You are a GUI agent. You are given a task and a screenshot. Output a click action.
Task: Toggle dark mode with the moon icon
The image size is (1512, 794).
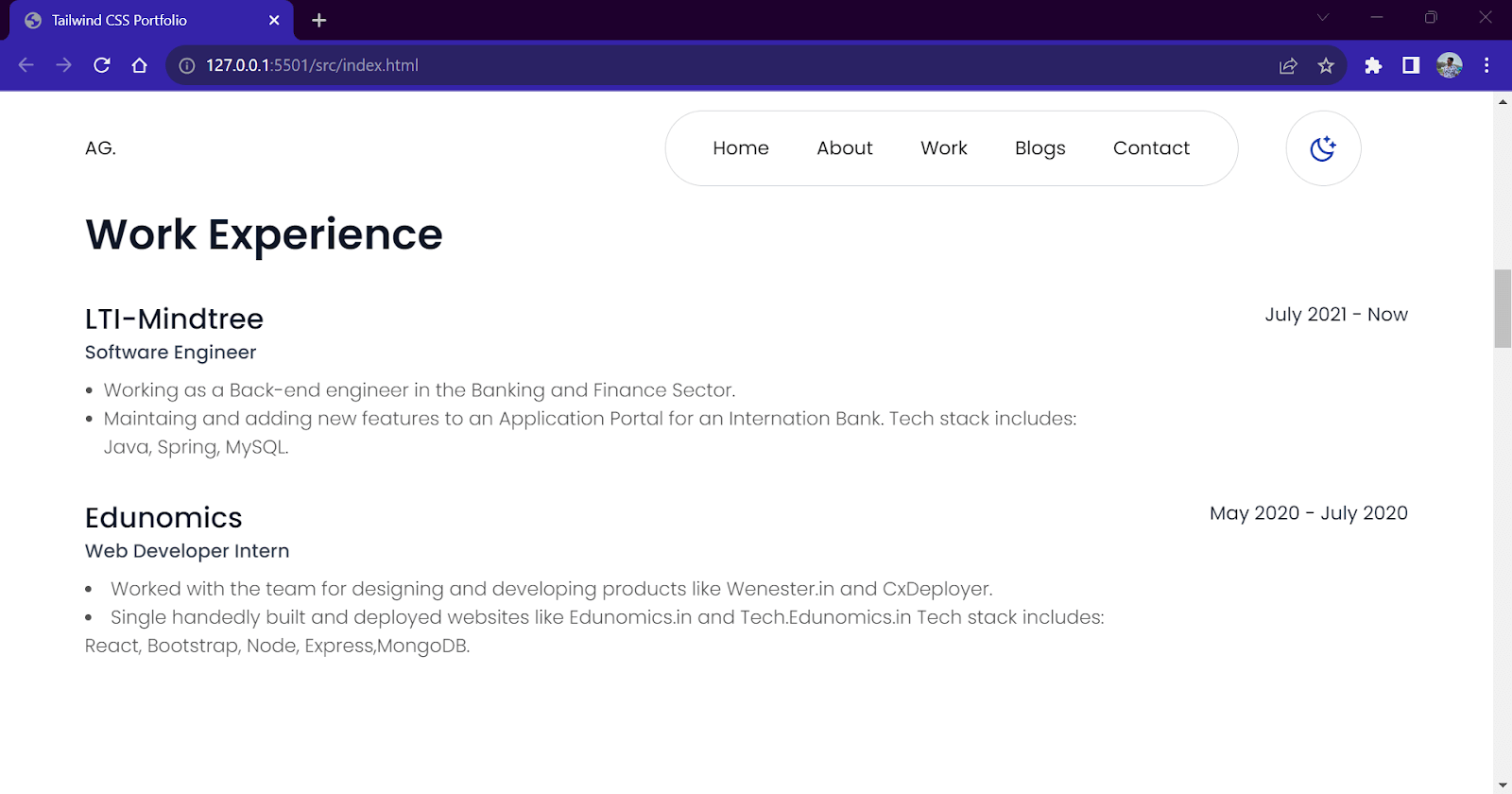(1323, 148)
